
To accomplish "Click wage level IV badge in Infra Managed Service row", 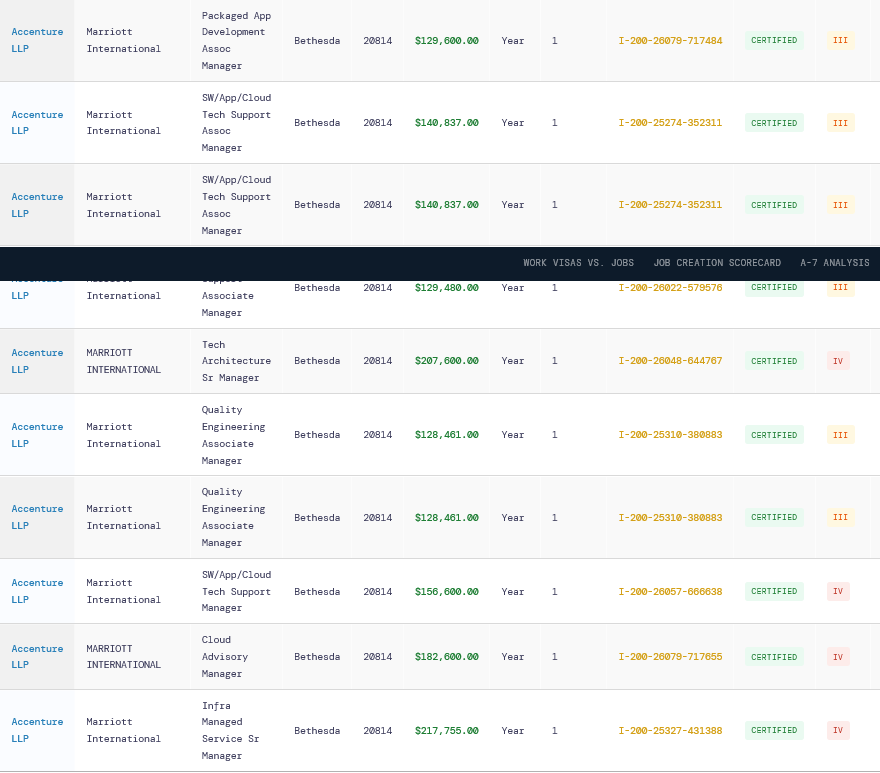I will point(838,730).
